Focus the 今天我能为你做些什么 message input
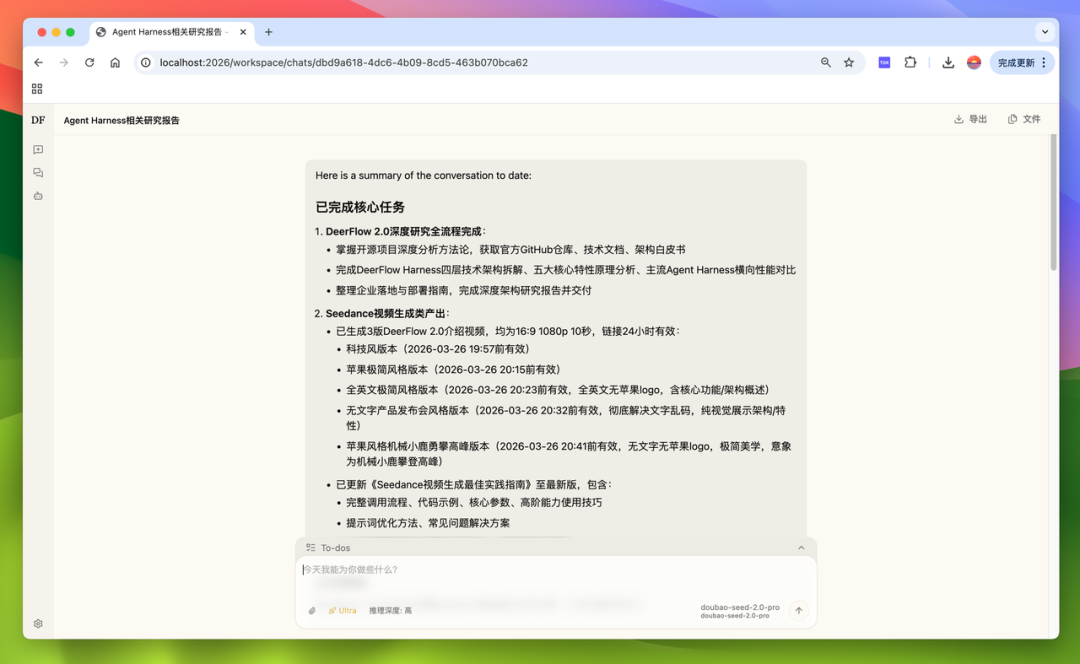Image resolution: width=1080 pixels, height=664 pixels. [x=555, y=570]
